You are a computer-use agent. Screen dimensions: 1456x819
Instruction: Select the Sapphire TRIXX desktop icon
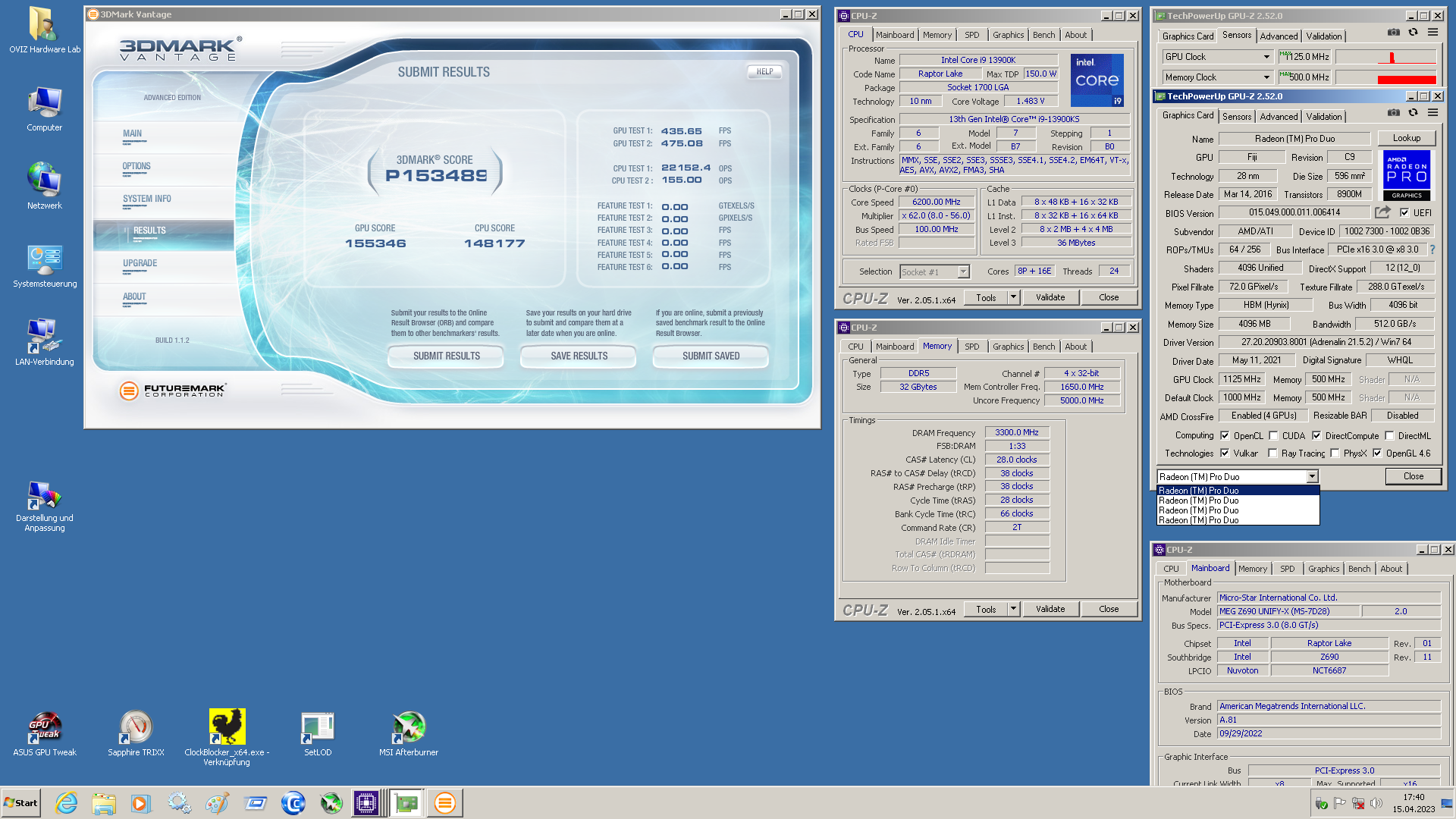coord(136,734)
